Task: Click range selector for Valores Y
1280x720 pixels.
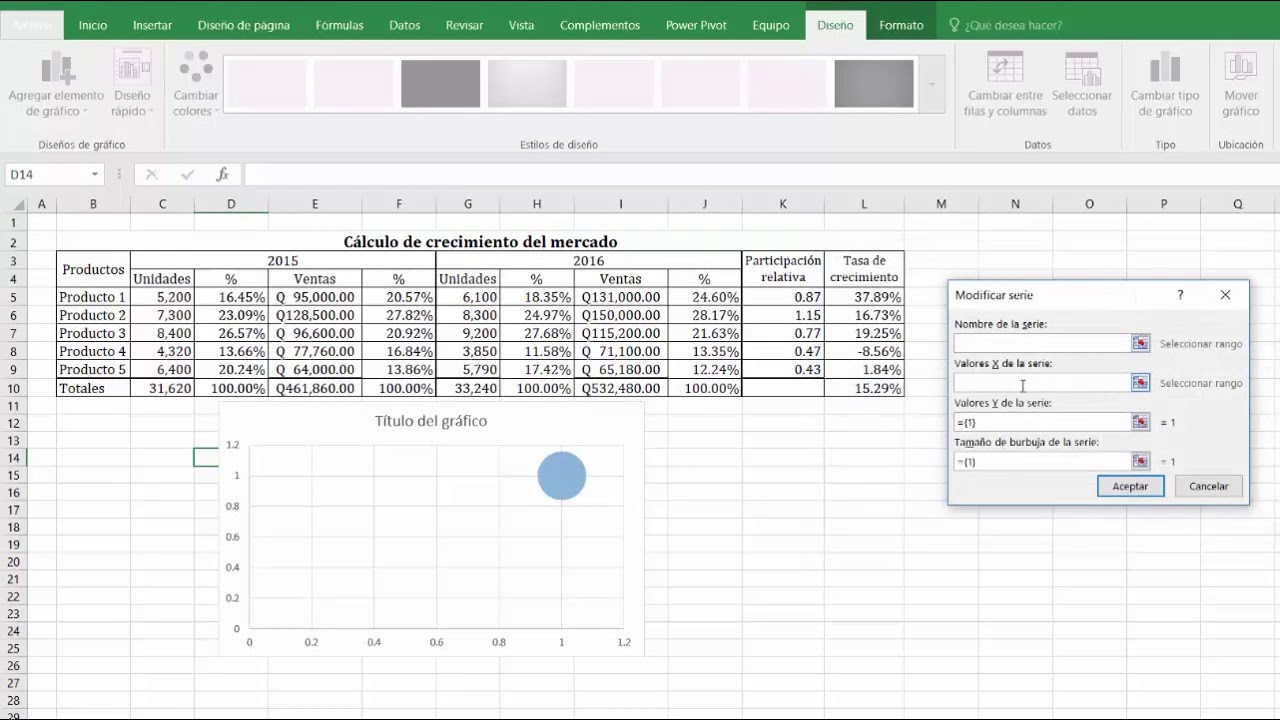Action: [x=1140, y=422]
